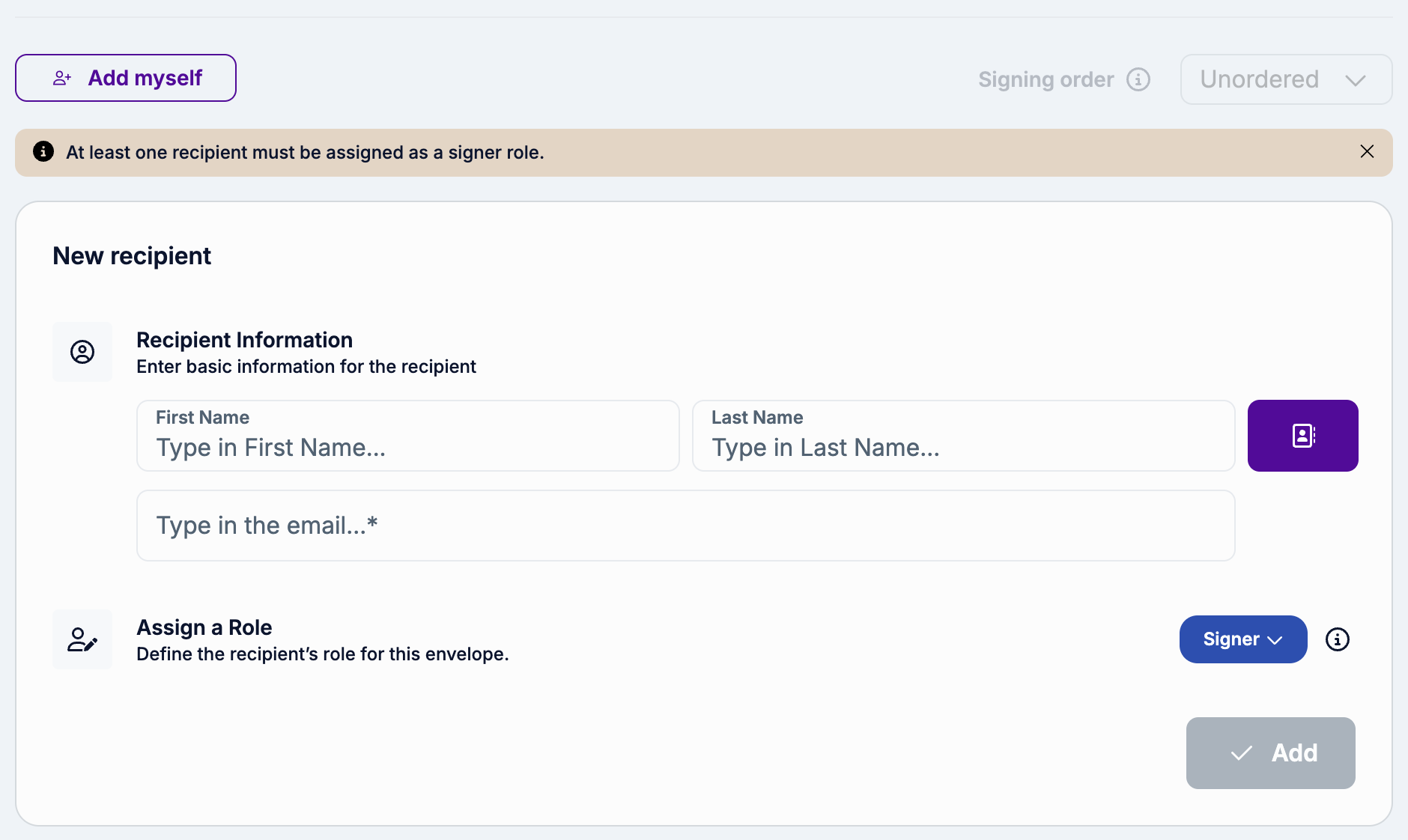This screenshot has width=1408, height=840.
Task: Open the Unordered signing order dropdown
Action: pyautogui.click(x=1285, y=79)
